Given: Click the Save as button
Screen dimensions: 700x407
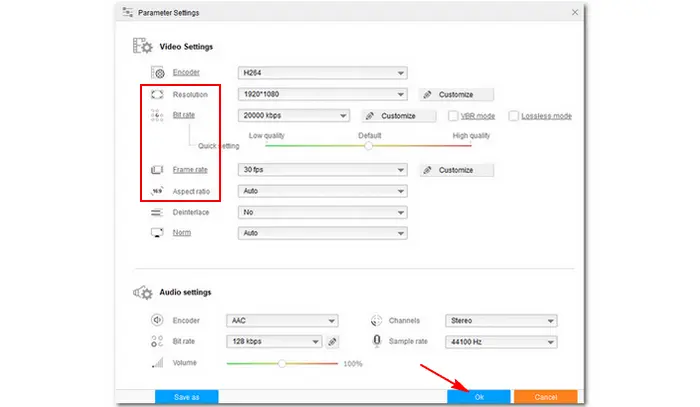Looking at the screenshot, I should tap(187, 397).
